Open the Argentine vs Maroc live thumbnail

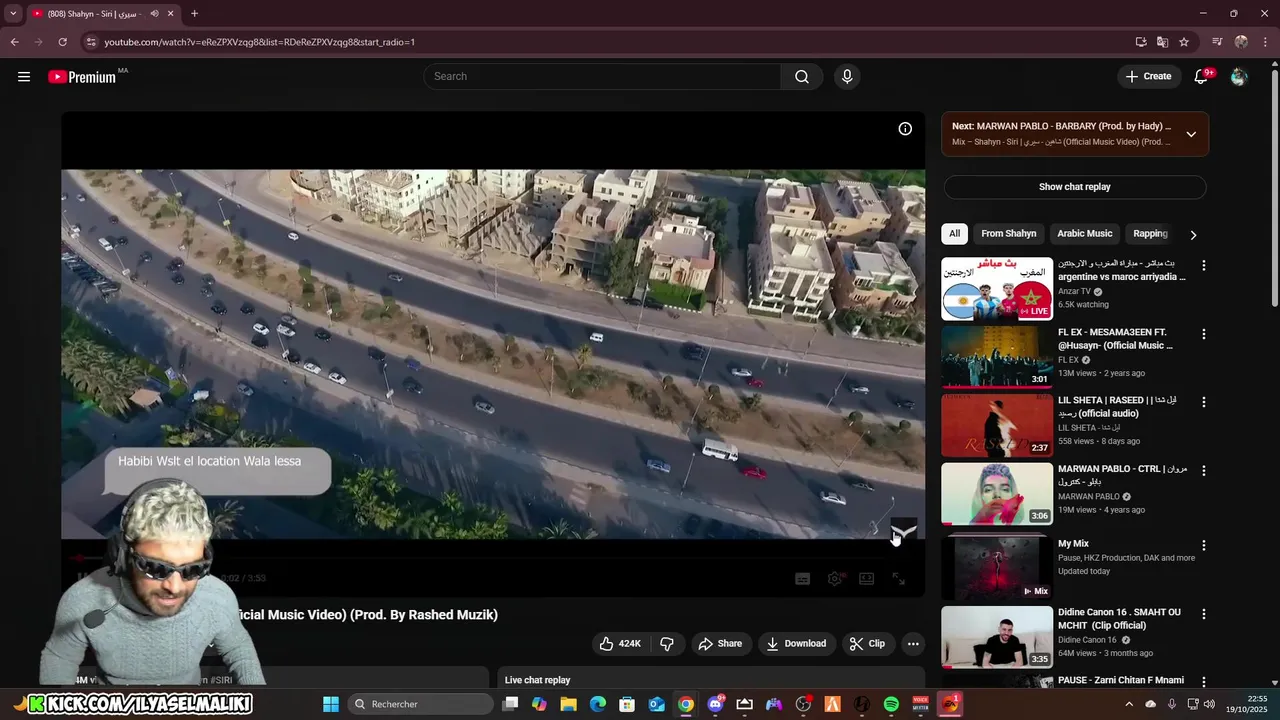pyautogui.click(x=997, y=289)
